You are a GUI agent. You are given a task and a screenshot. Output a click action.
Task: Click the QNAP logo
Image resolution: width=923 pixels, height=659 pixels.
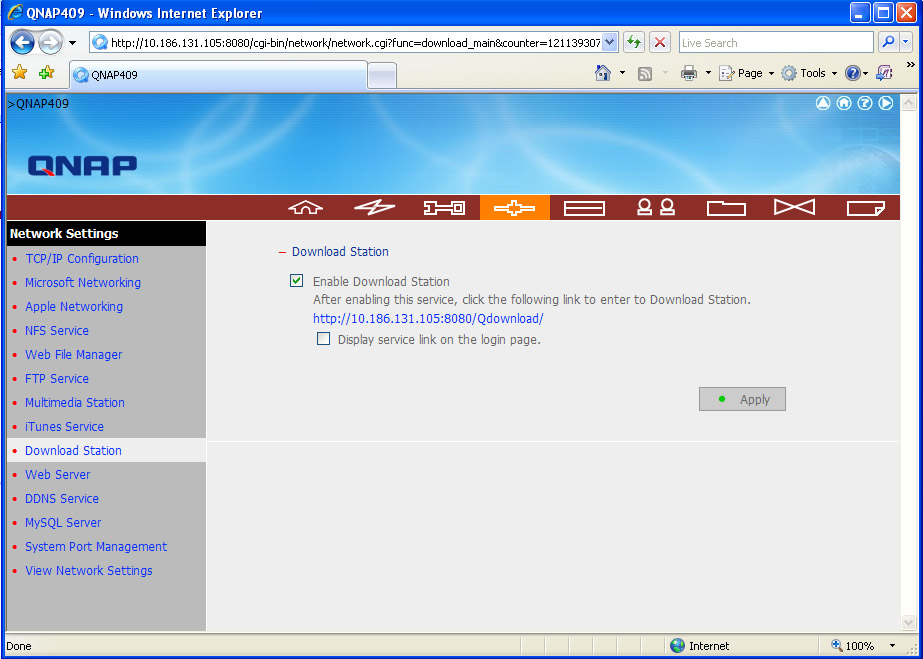click(82, 165)
